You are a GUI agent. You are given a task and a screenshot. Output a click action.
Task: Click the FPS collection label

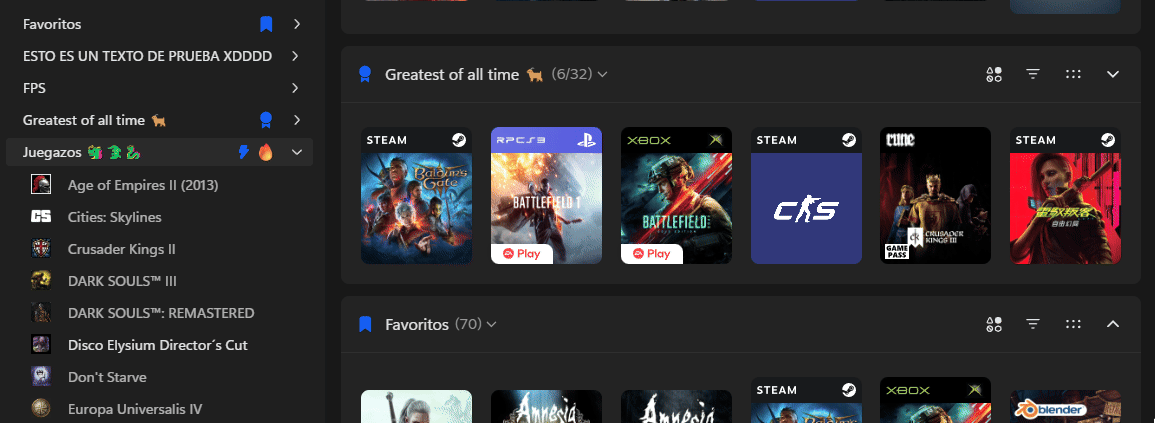35,88
